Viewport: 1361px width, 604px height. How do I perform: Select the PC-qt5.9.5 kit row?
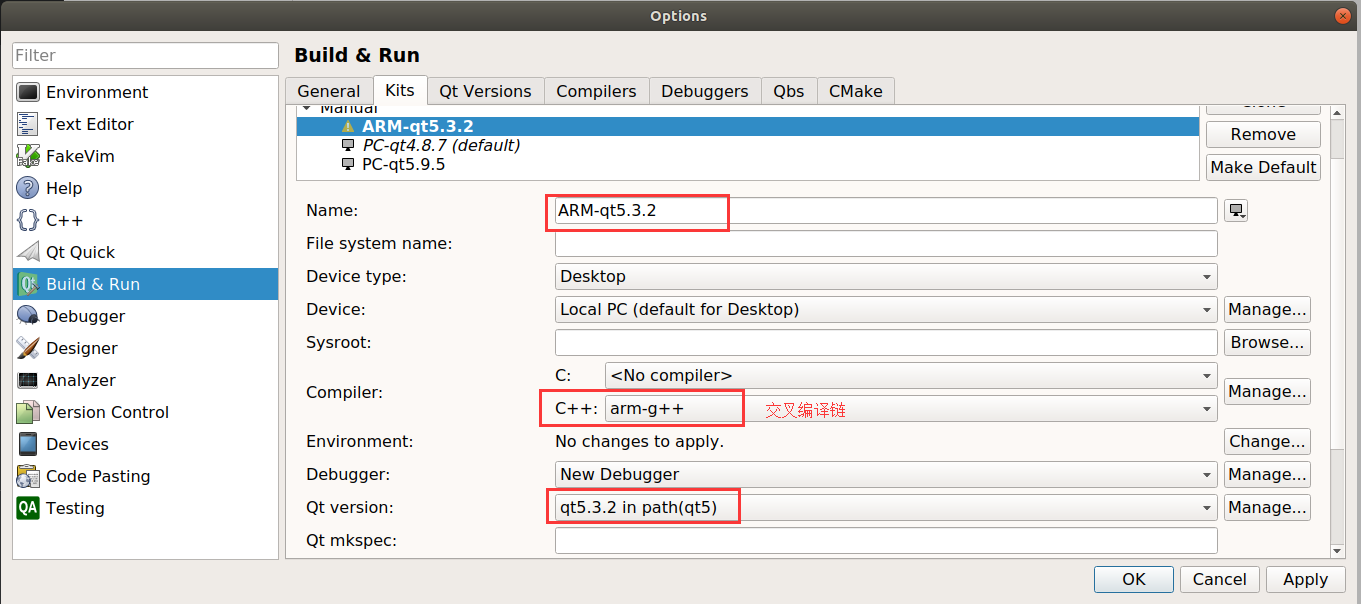pos(748,165)
